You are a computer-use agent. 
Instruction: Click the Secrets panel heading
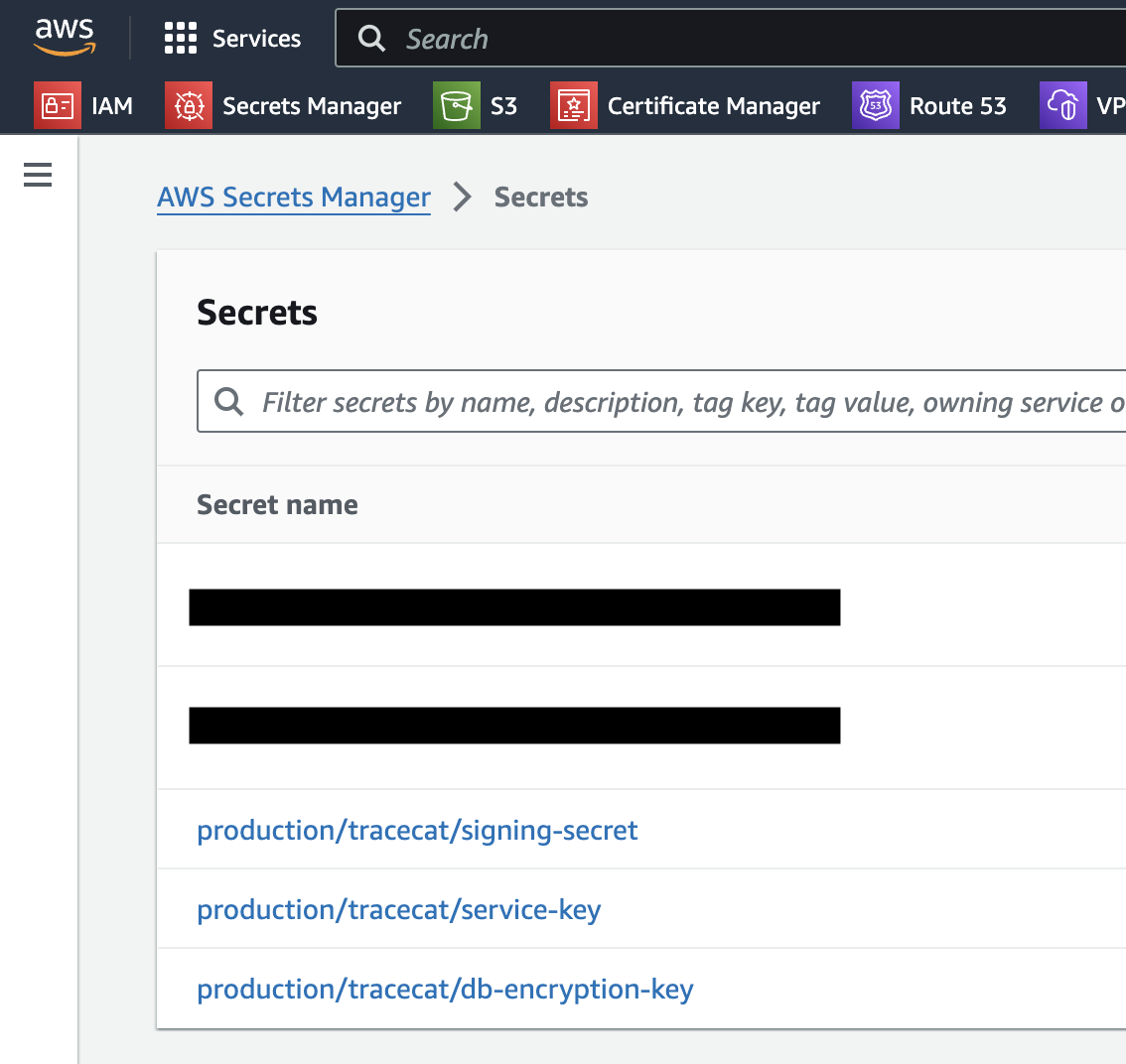click(257, 313)
